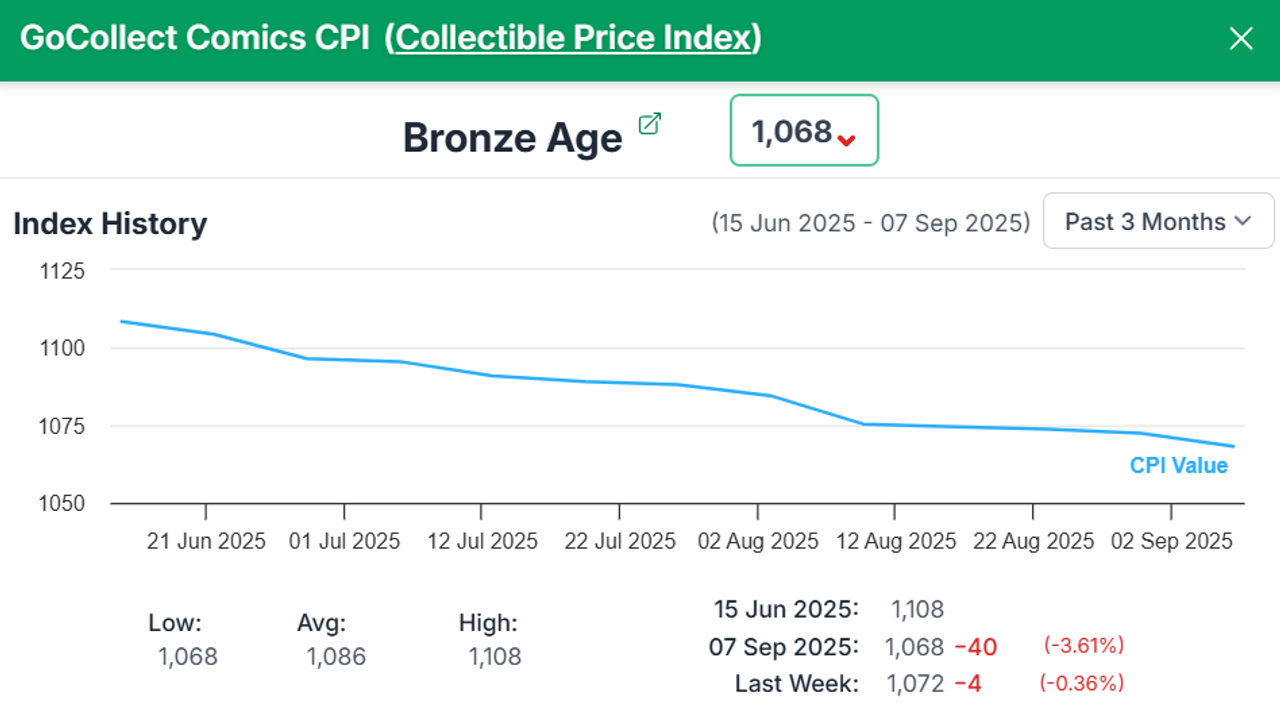Click the High value 1,108

tap(495, 657)
